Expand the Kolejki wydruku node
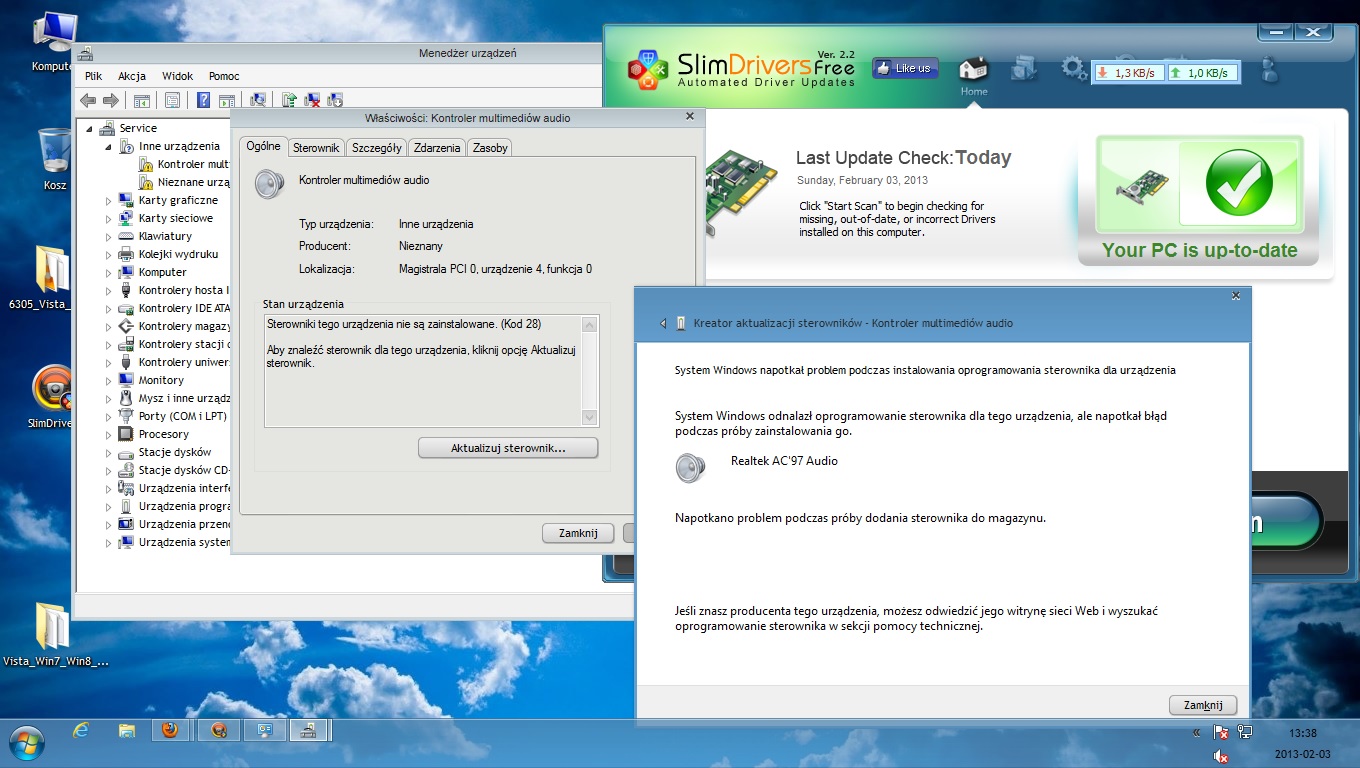Screen dimensions: 1360x768 pos(109,254)
